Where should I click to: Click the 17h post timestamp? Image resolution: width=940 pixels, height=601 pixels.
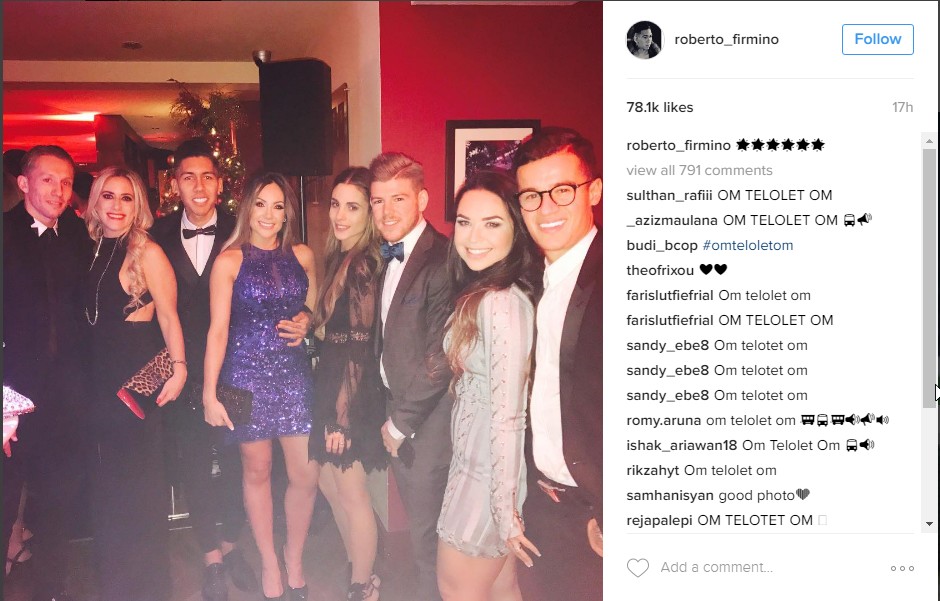point(902,107)
